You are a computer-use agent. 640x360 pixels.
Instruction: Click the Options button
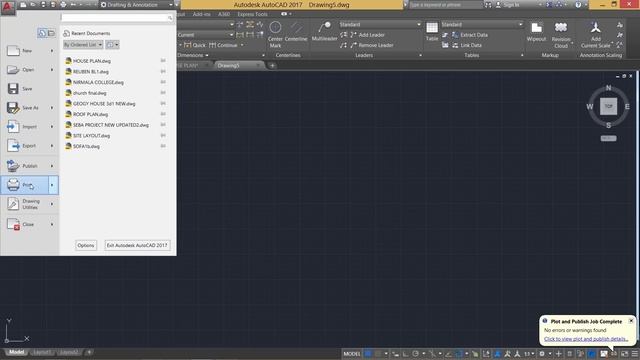pyautogui.click(x=86, y=245)
